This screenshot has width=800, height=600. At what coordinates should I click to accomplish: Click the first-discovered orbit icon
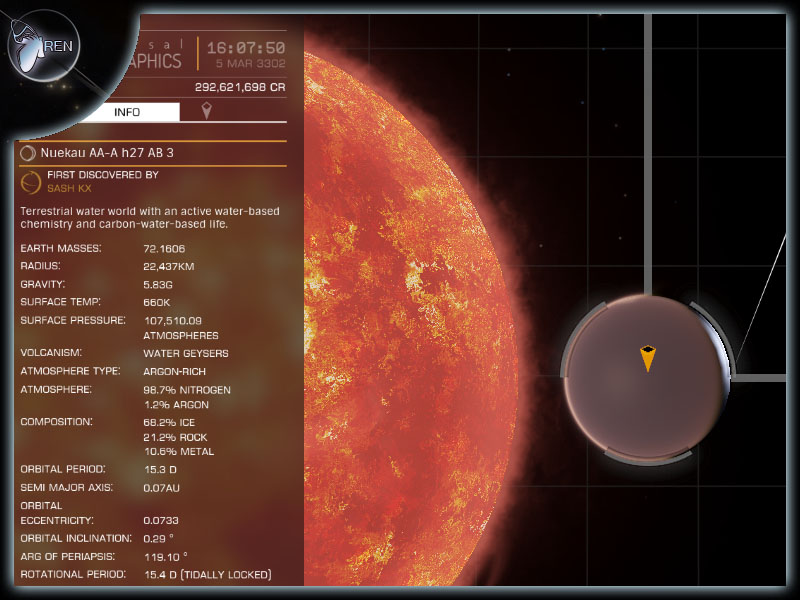coord(31,183)
